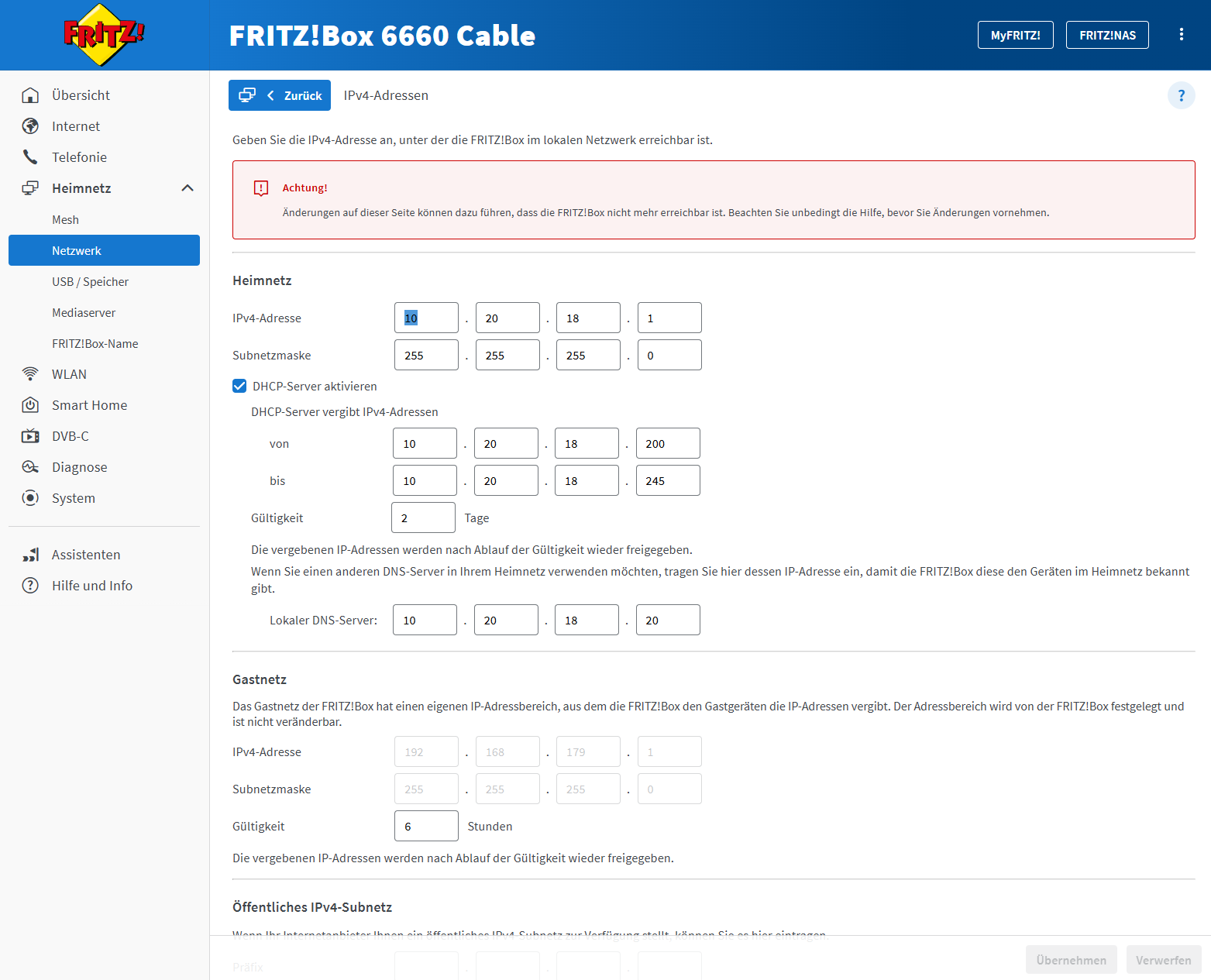This screenshot has width=1211, height=980.
Task: Open the three-dot menu in header
Action: [1181, 35]
